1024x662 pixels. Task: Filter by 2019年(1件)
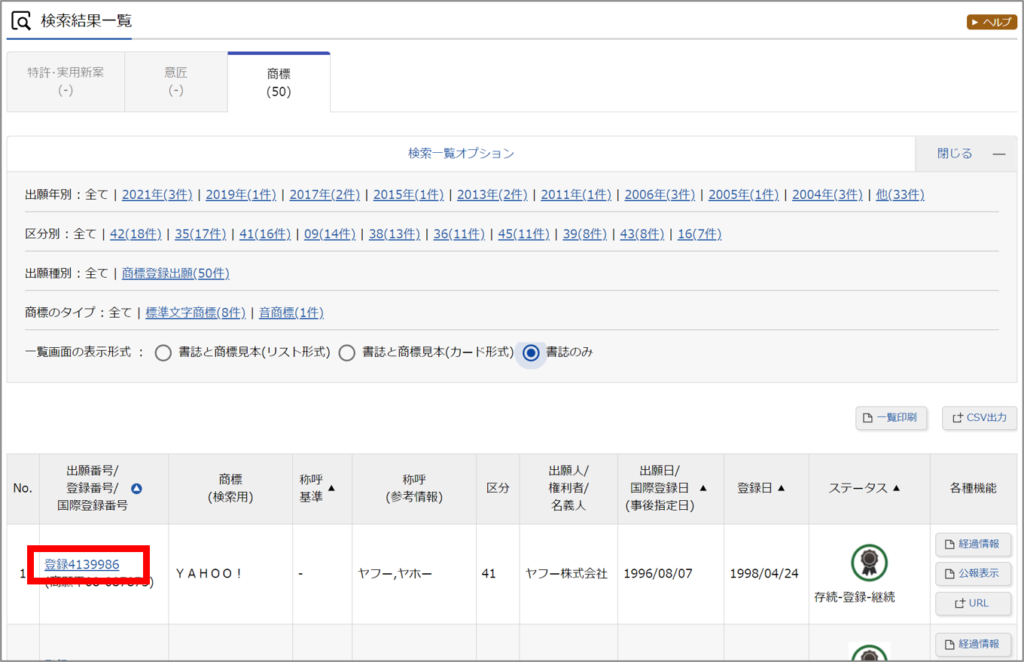pyautogui.click(x=241, y=195)
